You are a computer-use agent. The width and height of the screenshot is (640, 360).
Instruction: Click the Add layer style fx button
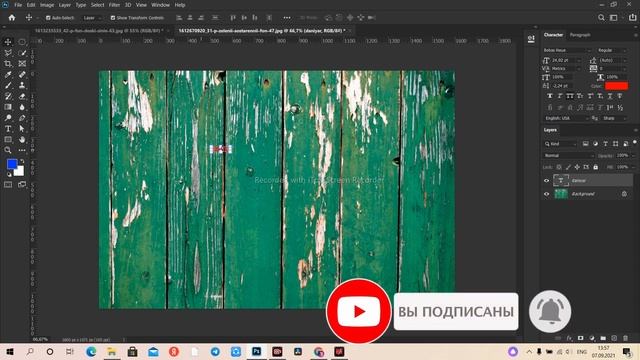coord(570,338)
